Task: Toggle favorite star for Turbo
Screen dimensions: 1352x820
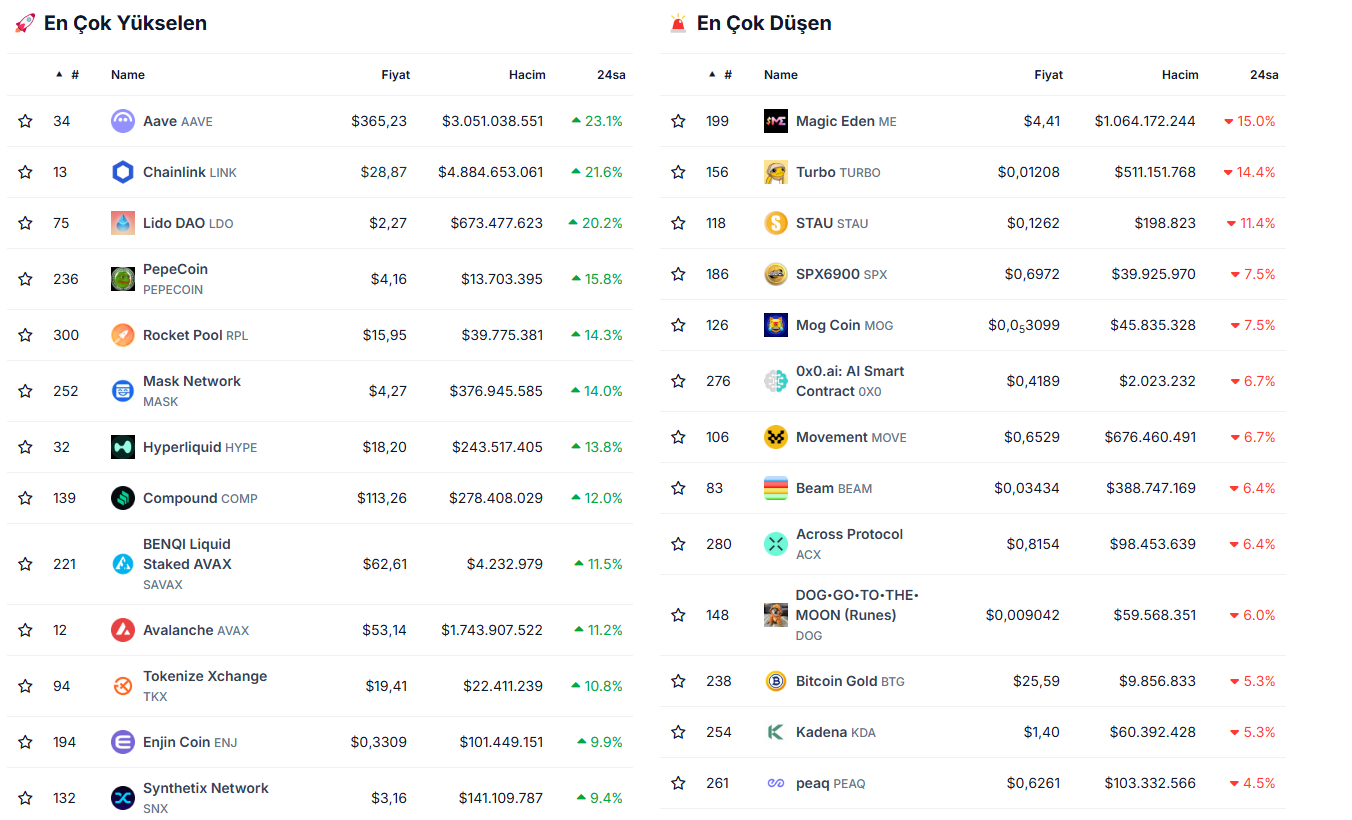Action: pos(679,172)
